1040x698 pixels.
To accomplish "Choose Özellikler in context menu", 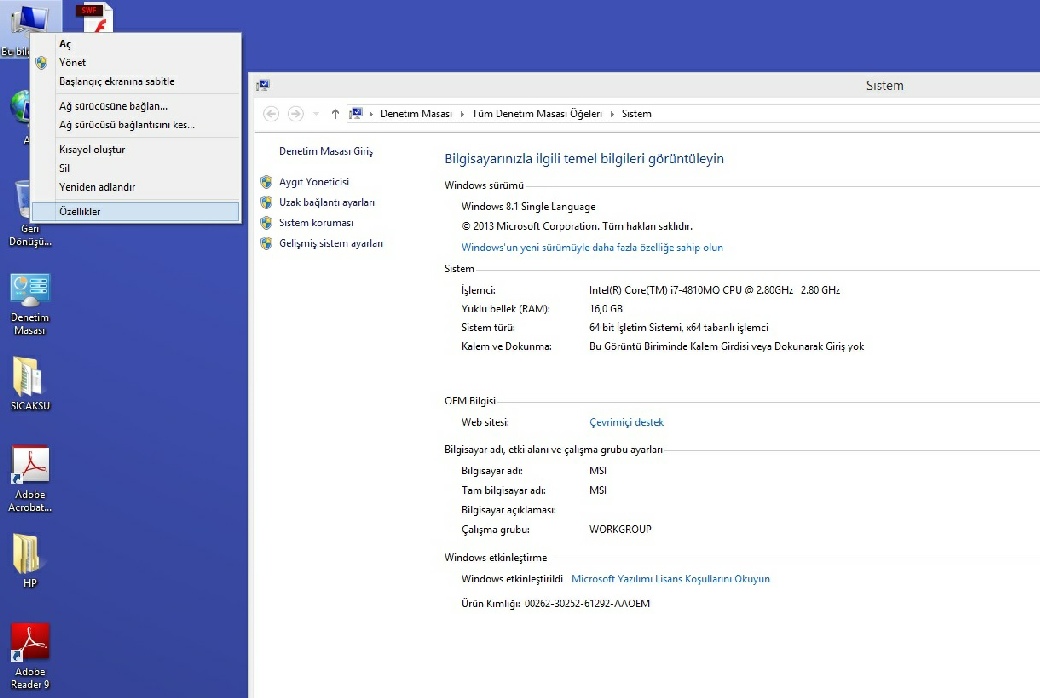I will point(136,211).
